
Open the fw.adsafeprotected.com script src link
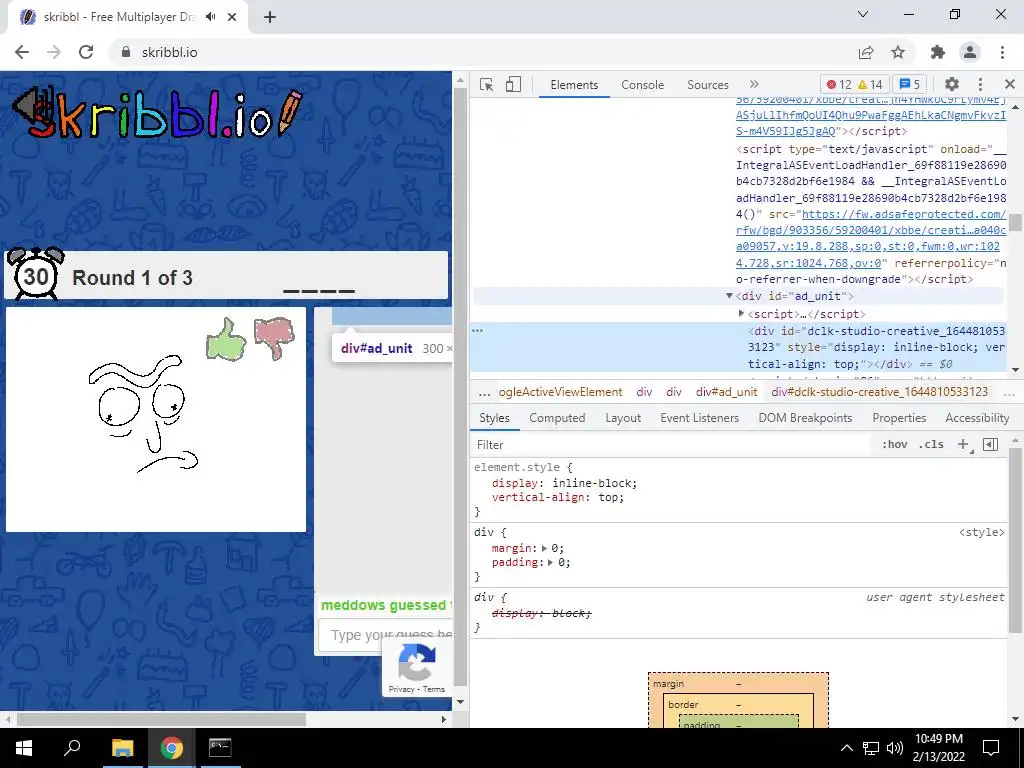point(871,238)
